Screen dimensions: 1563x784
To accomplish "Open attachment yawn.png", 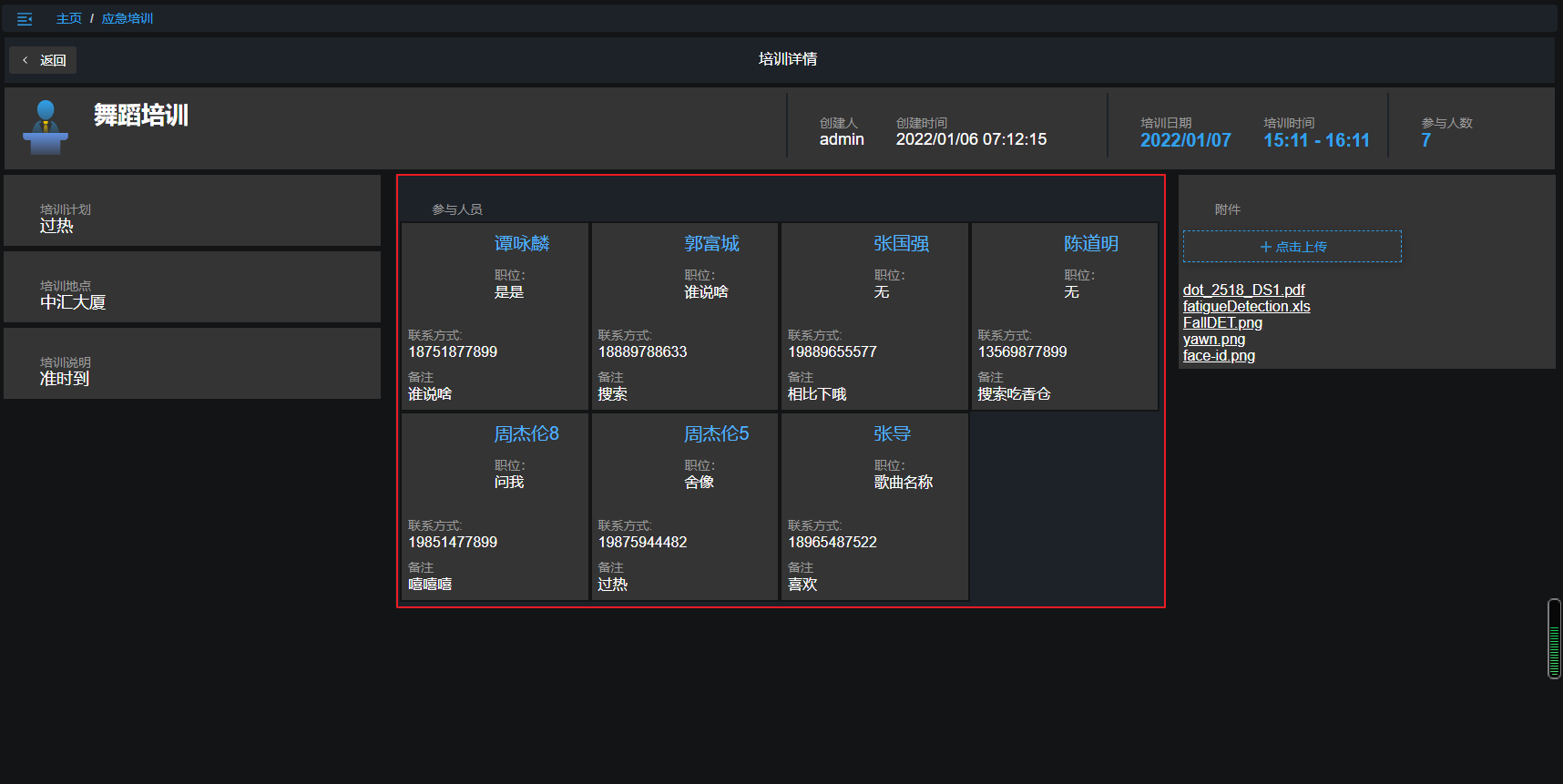I will click(x=1214, y=339).
